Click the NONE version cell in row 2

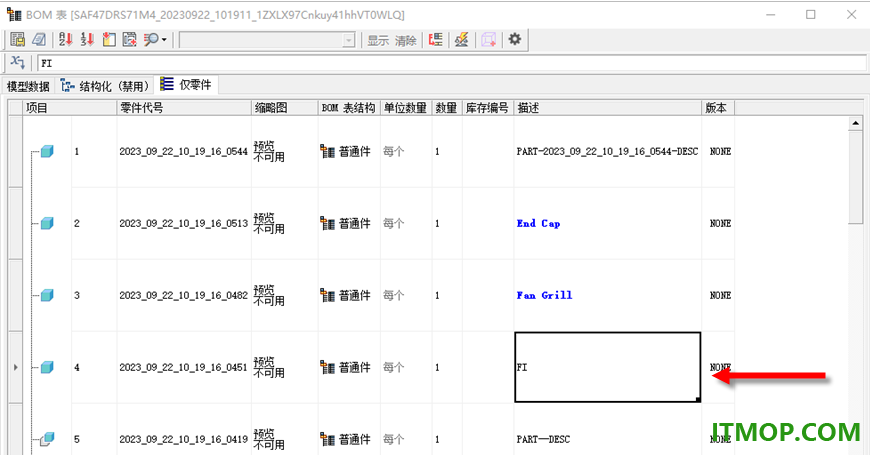point(719,223)
